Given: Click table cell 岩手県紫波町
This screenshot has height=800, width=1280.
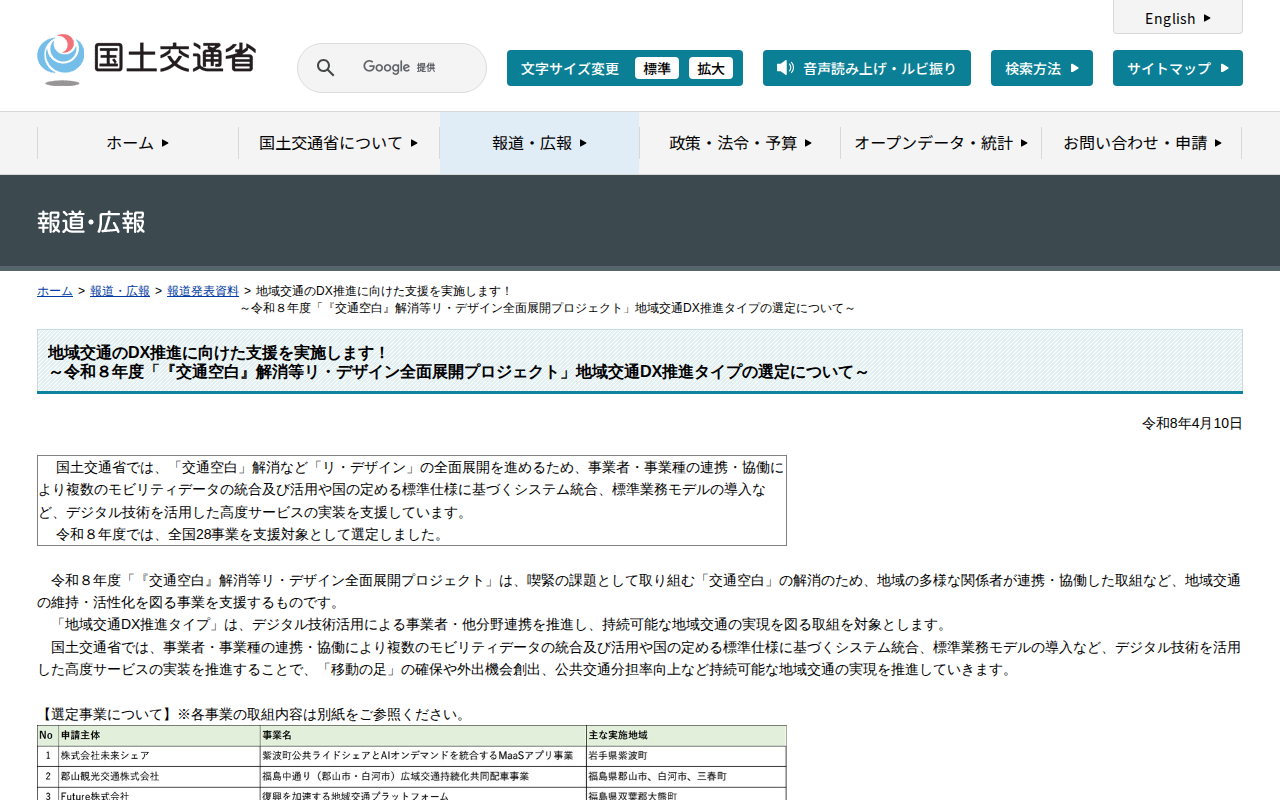Looking at the screenshot, I should (686, 755).
